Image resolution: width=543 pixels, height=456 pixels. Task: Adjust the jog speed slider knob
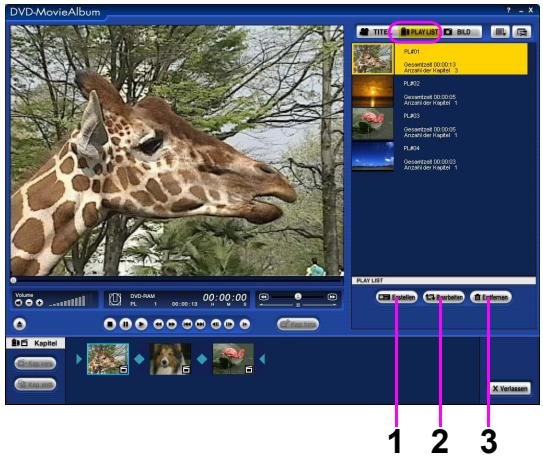click(298, 297)
